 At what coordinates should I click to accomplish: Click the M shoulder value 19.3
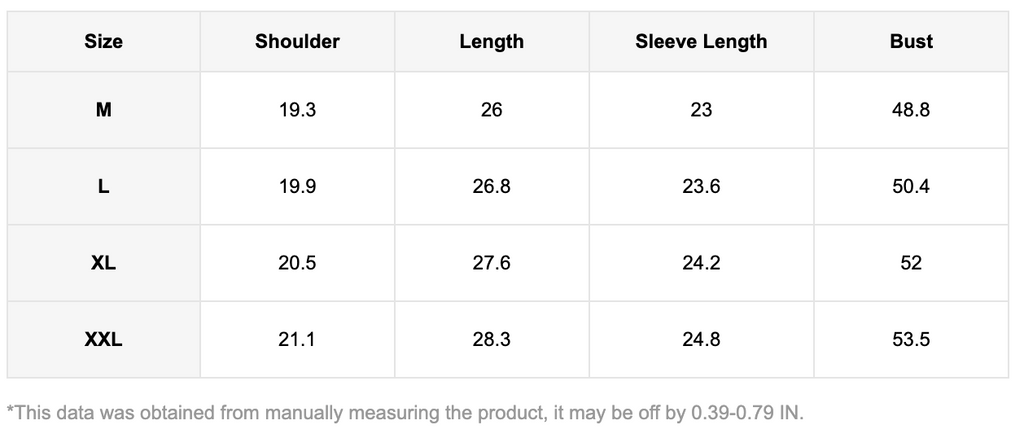[x=297, y=110]
